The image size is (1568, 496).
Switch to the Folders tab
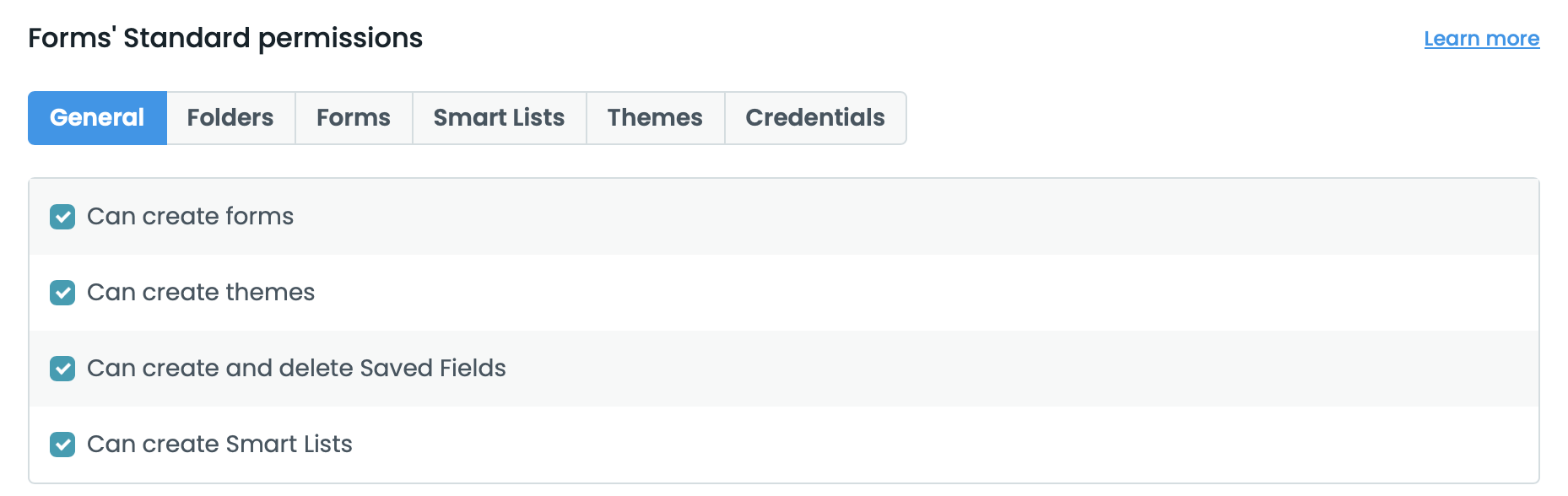coord(230,118)
